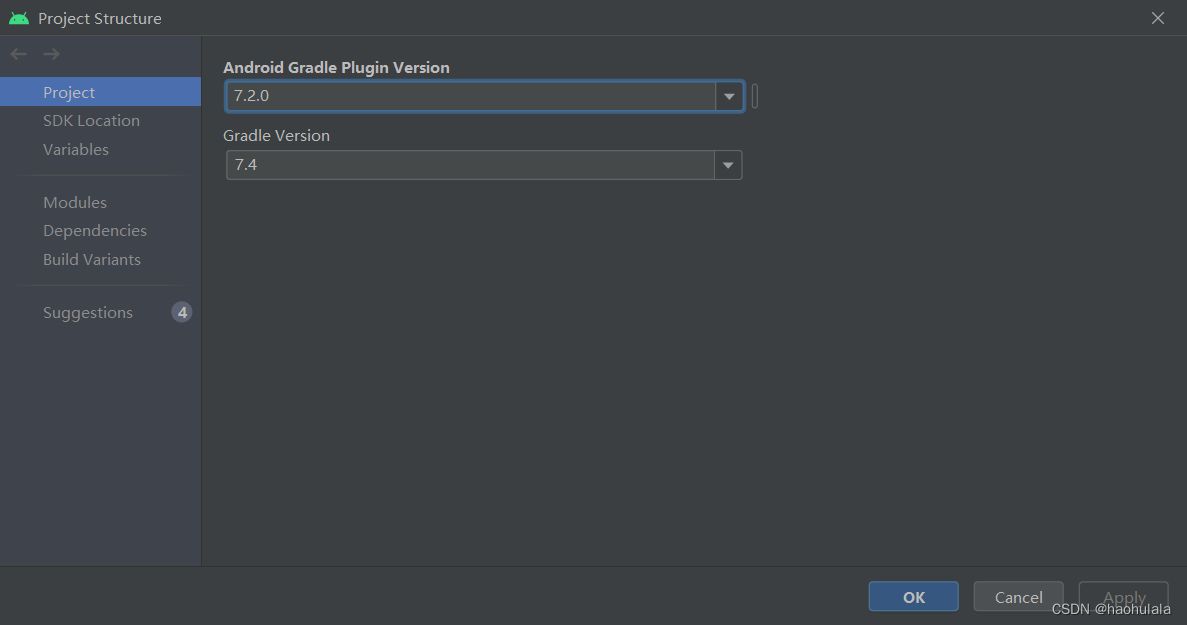1187x625 pixels.
Task: Click the Android Gradle Plugin Version text field
Action: click(x=470, y=96)
